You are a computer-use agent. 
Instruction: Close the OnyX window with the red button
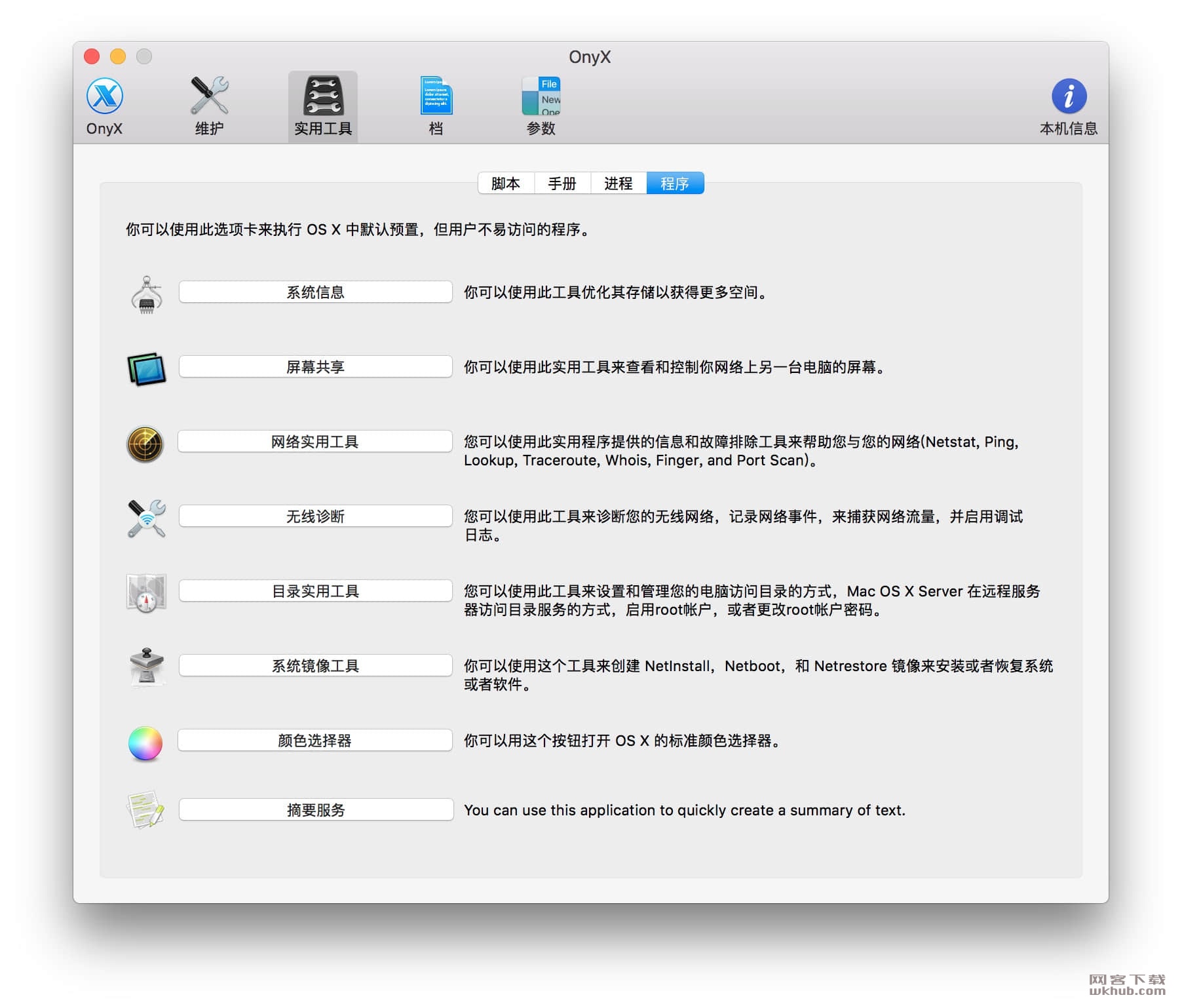coord(92,57)
